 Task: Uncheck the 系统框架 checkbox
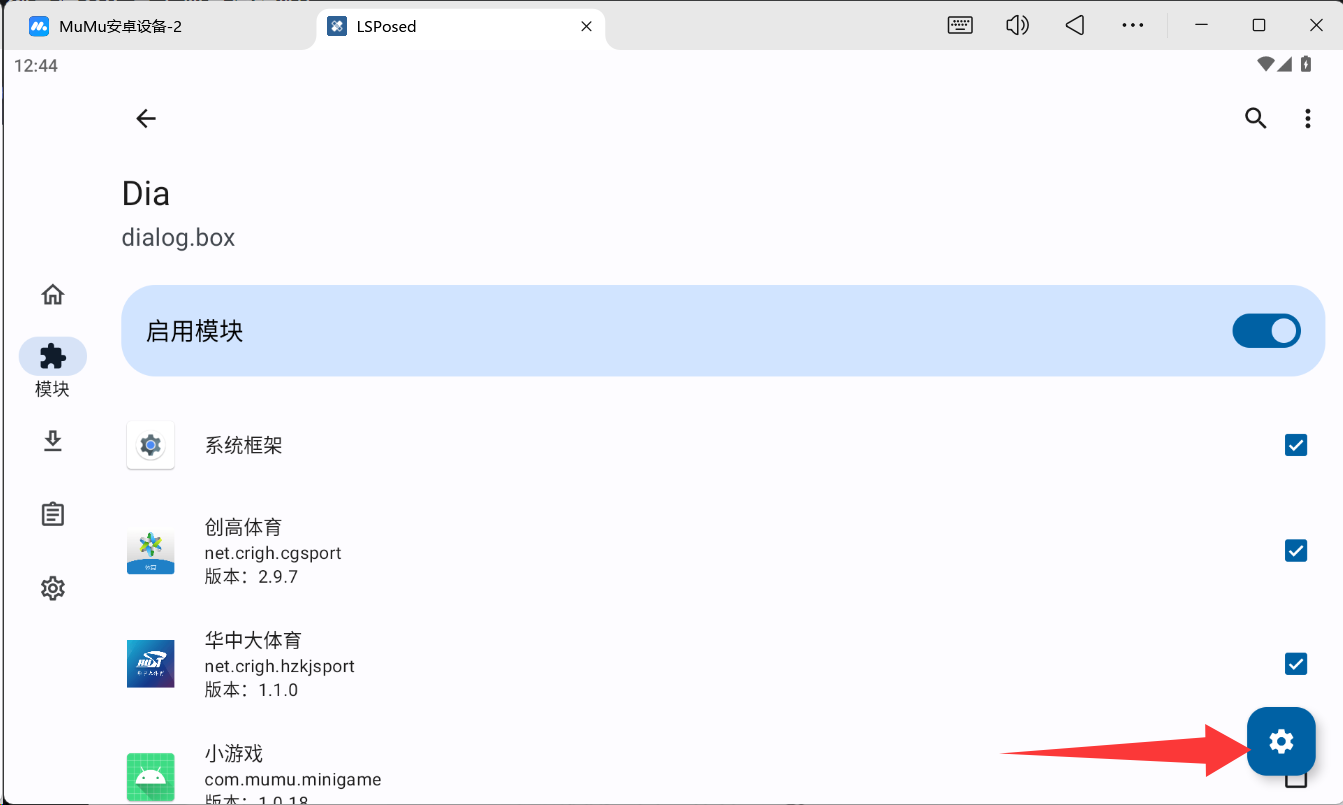(x=1295, y=445)
